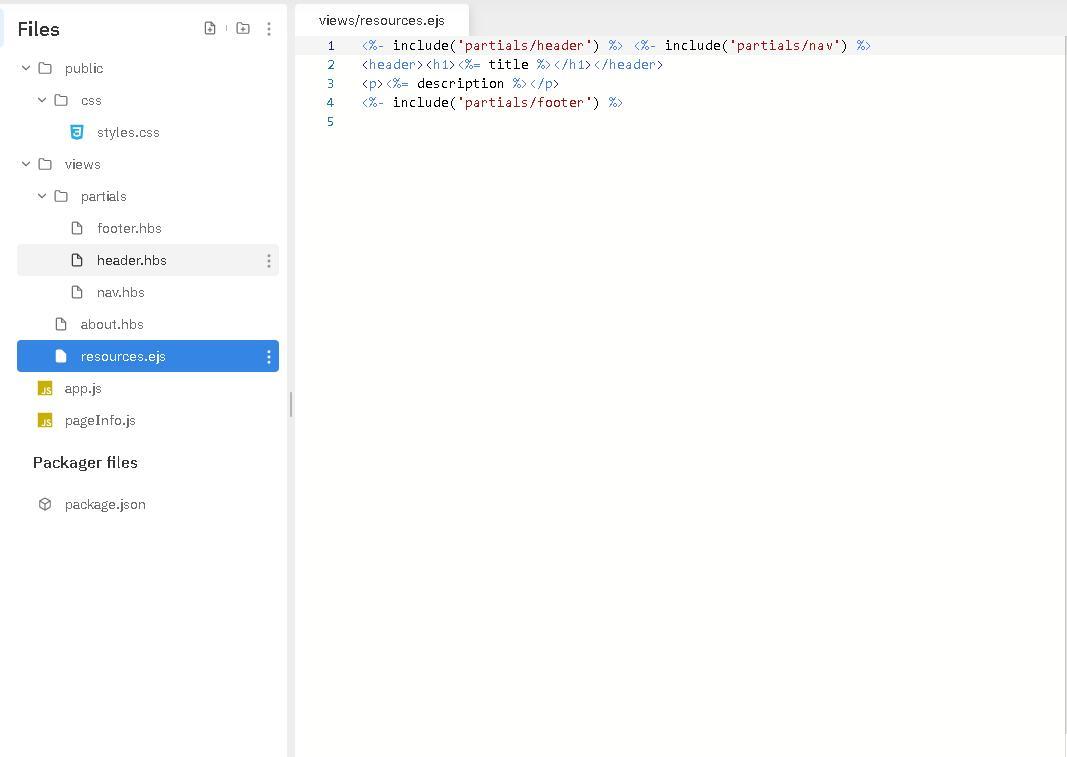Click the package cube icon
Viewport: 1067px width, 757px height.
[45, 504]
